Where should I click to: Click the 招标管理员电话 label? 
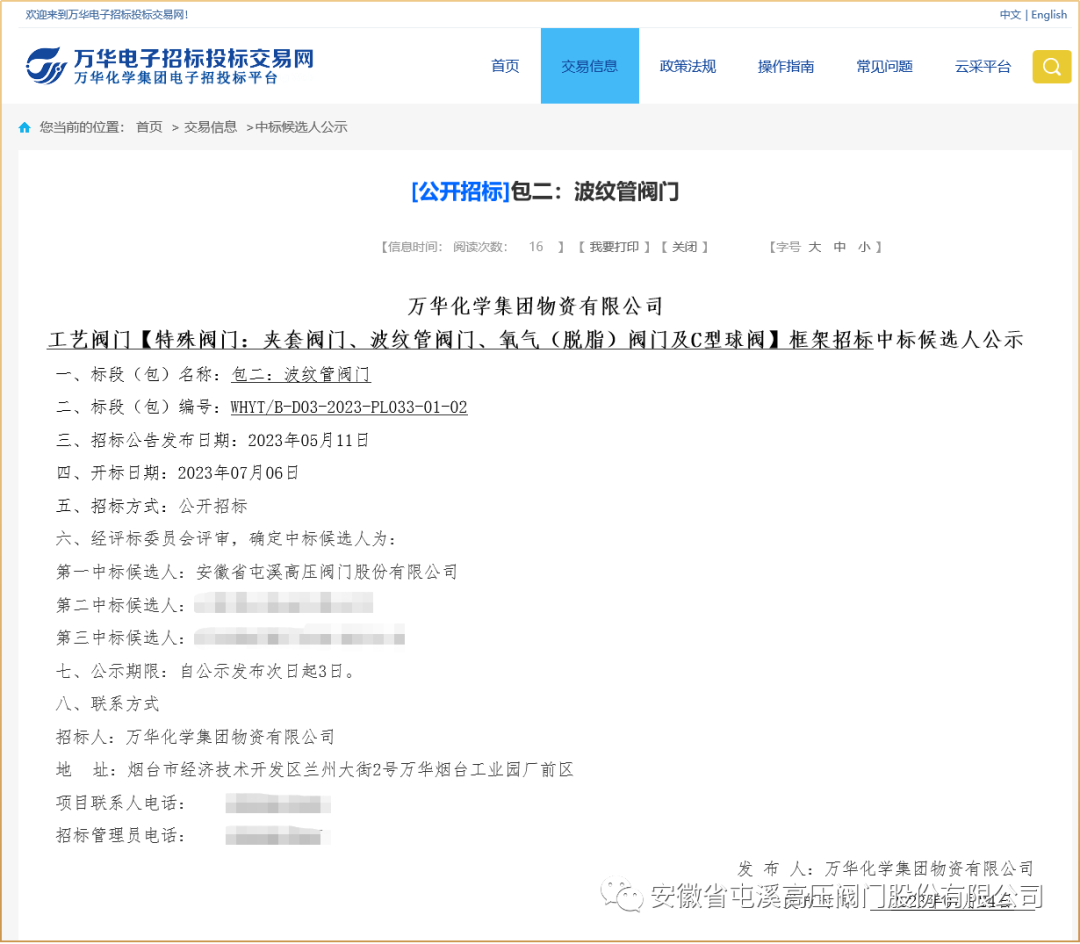click(120, 836)
